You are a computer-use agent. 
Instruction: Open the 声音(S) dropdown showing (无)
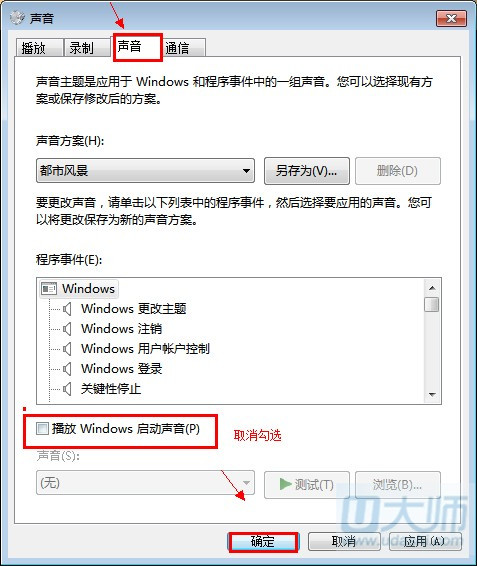146,483
